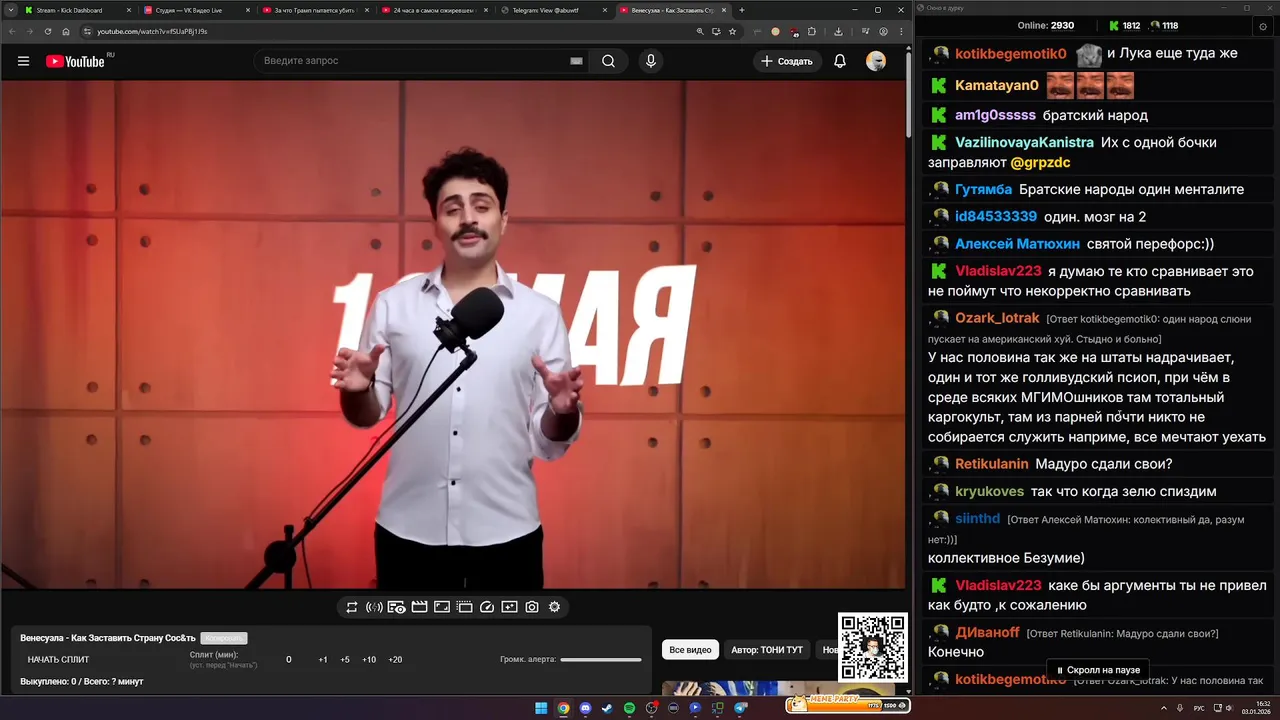Click username ДИванoff in chat
Image resolution: width=1280 pixels, height=720 pixels.
(x=987, y=632)
